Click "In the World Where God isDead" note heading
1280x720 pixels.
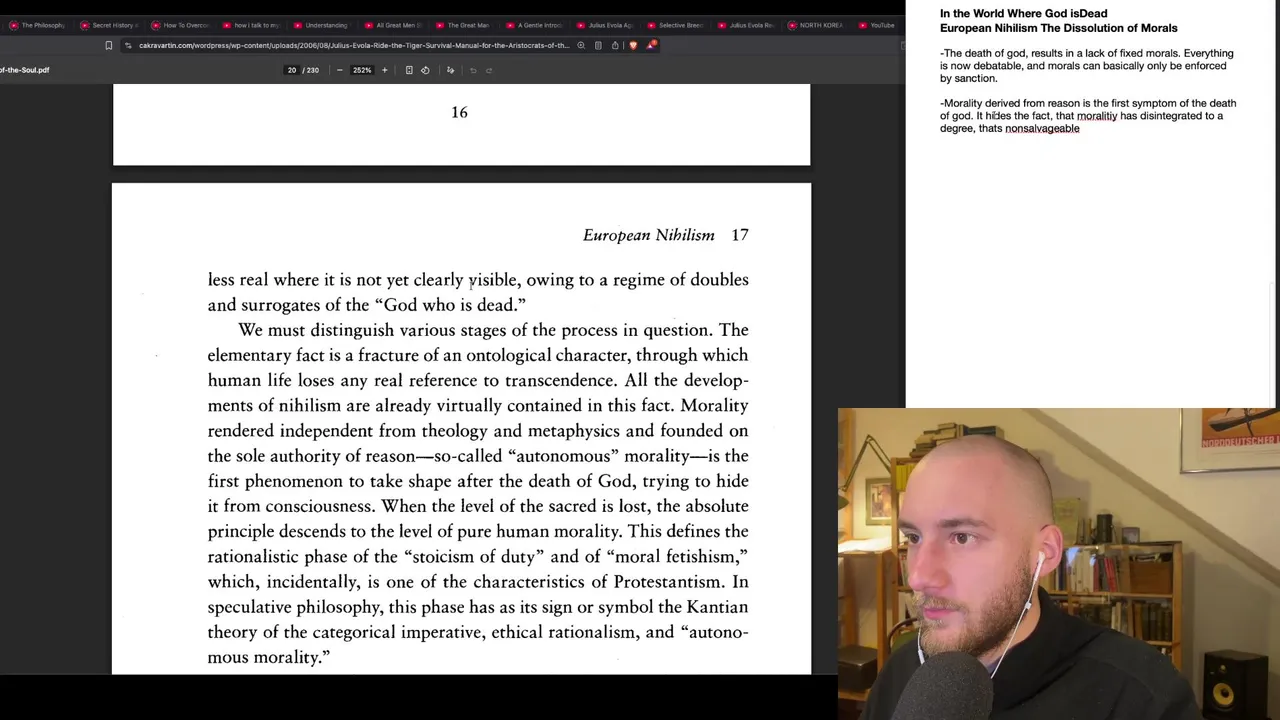tap(1023, 14)
